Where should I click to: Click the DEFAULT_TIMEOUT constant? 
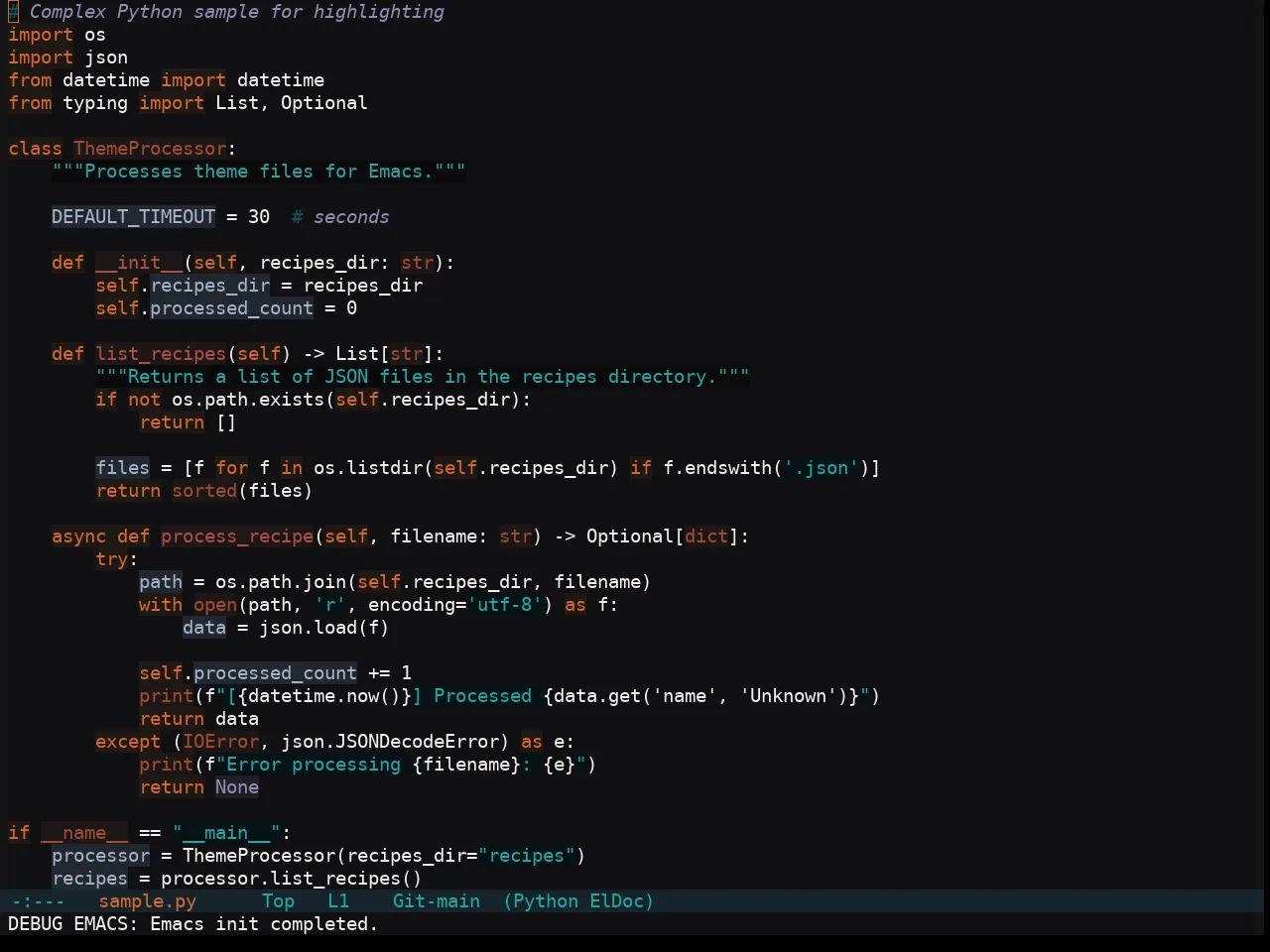point(133,217)
